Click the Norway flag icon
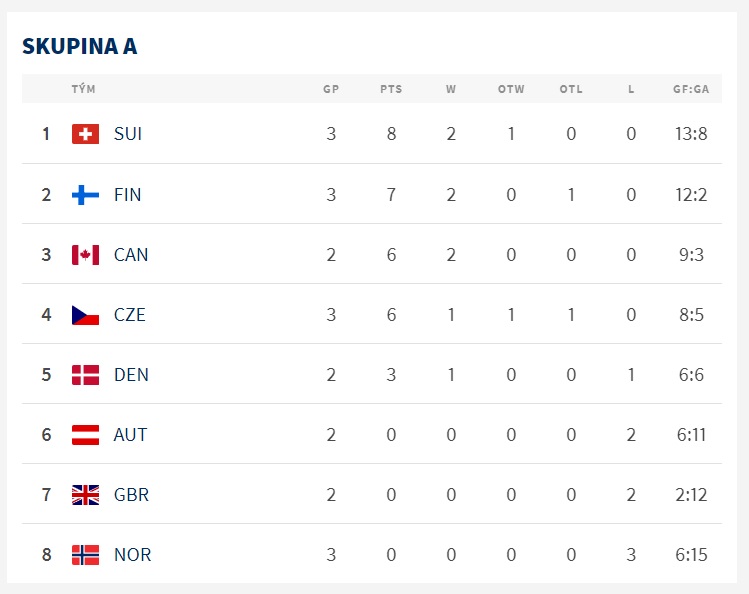The width and height of the screenshot is (749, 594). tap(86, 555)
